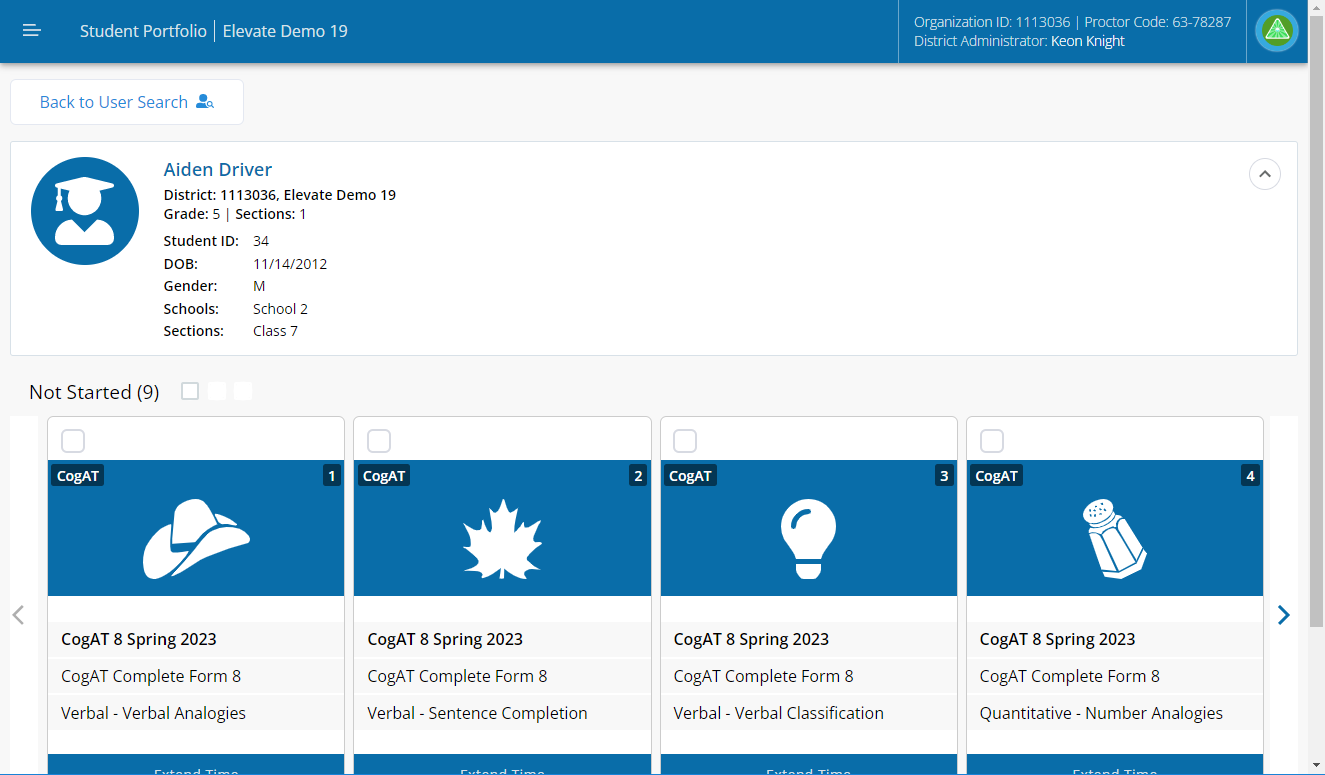
Task: Click Proctor Code 63-78287 text
Action: pyautogui.click(x=1157, y=22)
